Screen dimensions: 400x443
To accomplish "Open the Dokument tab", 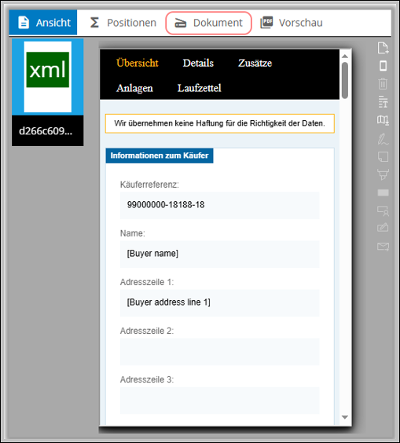I will (x=208, y=23).
